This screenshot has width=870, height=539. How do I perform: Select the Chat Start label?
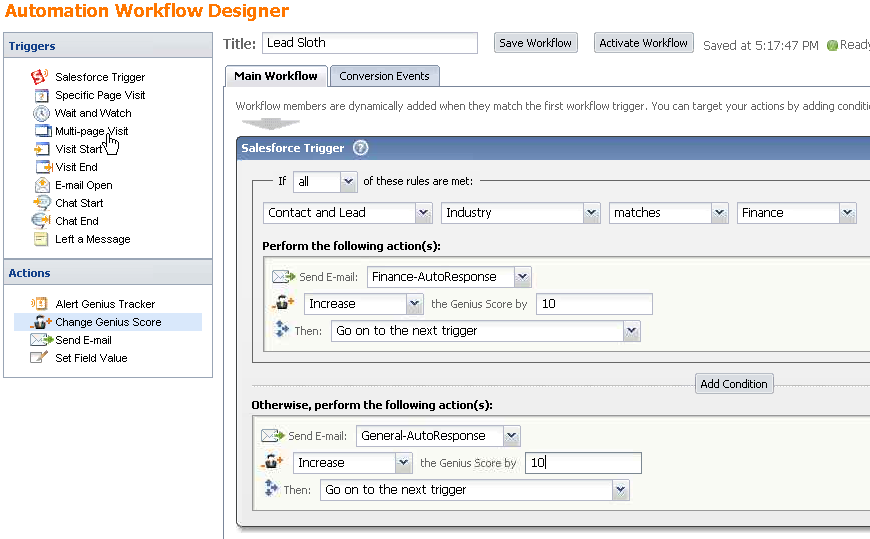(79, 203)
